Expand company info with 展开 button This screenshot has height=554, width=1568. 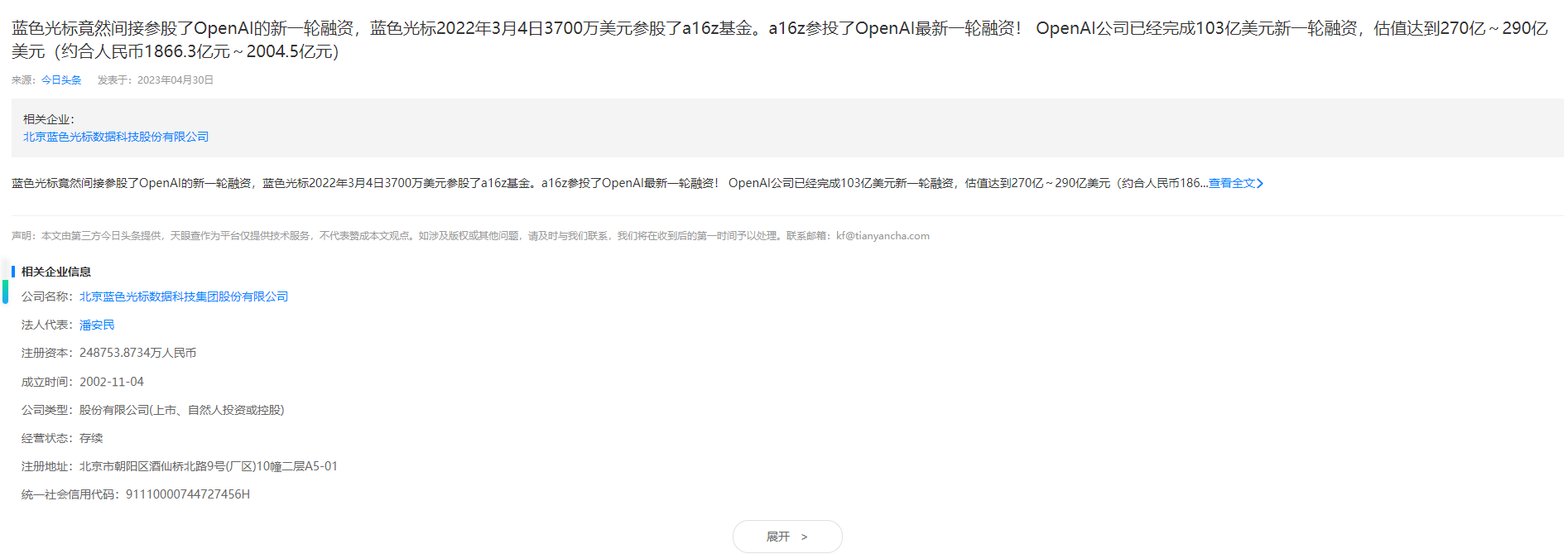[787, 537]
